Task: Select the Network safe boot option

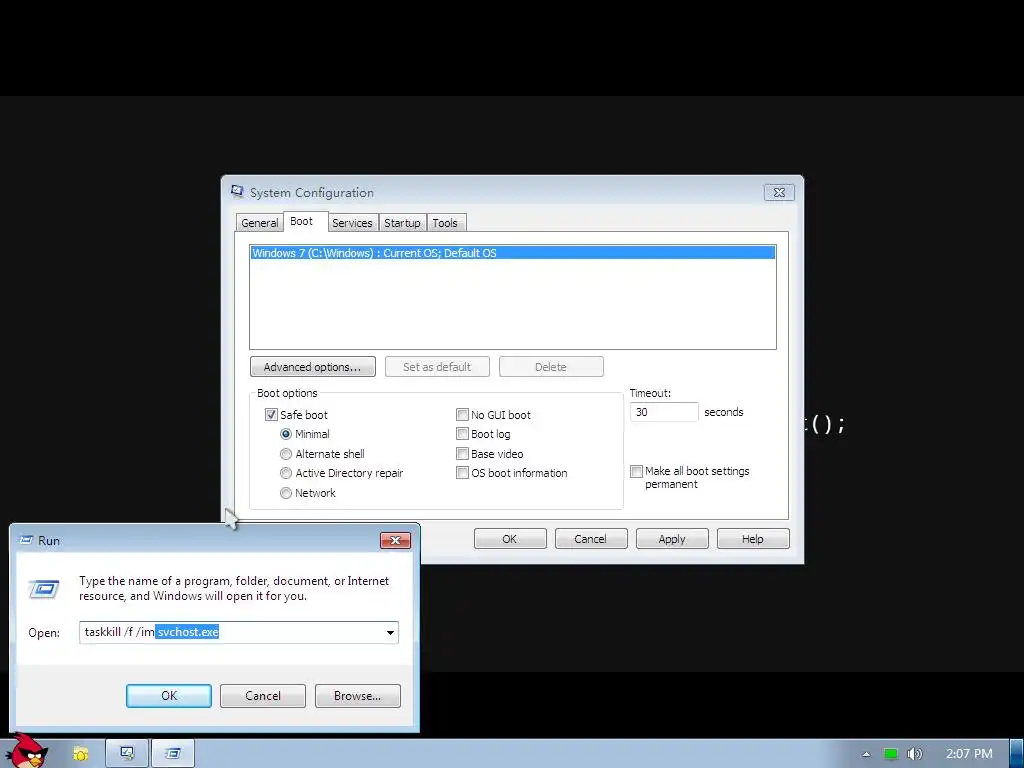Action: pos(285,493)
